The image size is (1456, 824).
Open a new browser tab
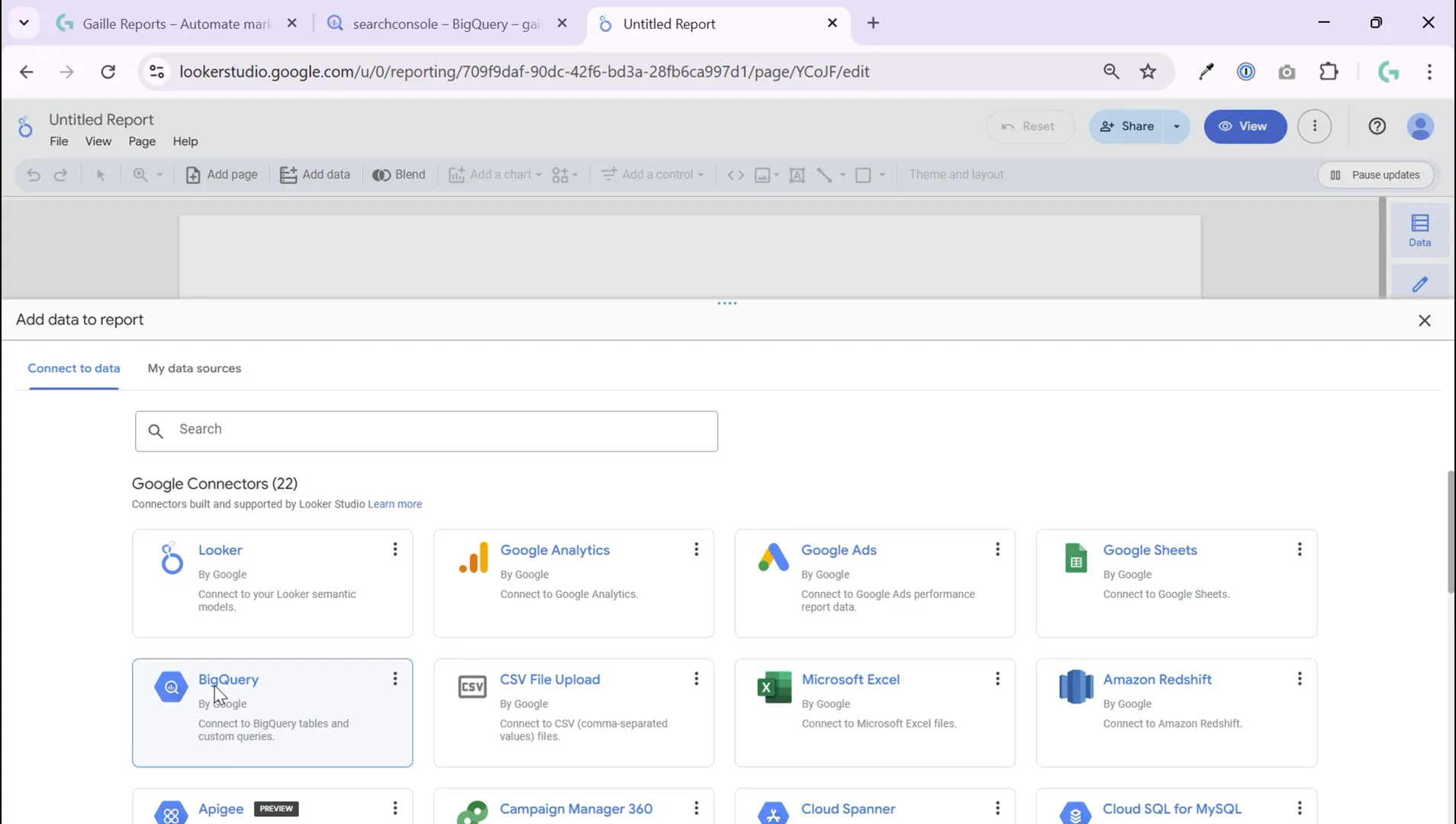873,24
